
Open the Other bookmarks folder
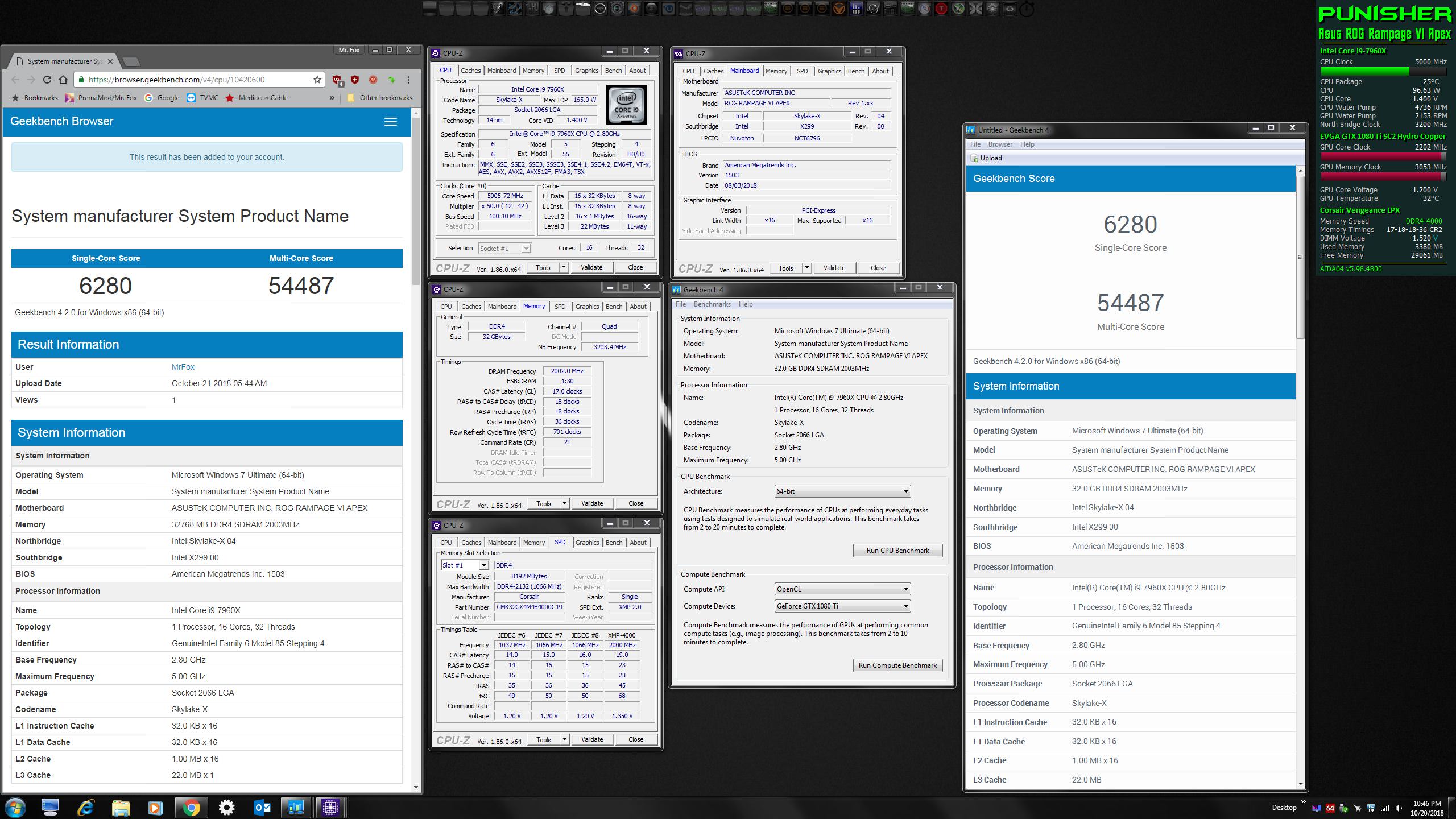pyautogui.click(x=379, y=98)
